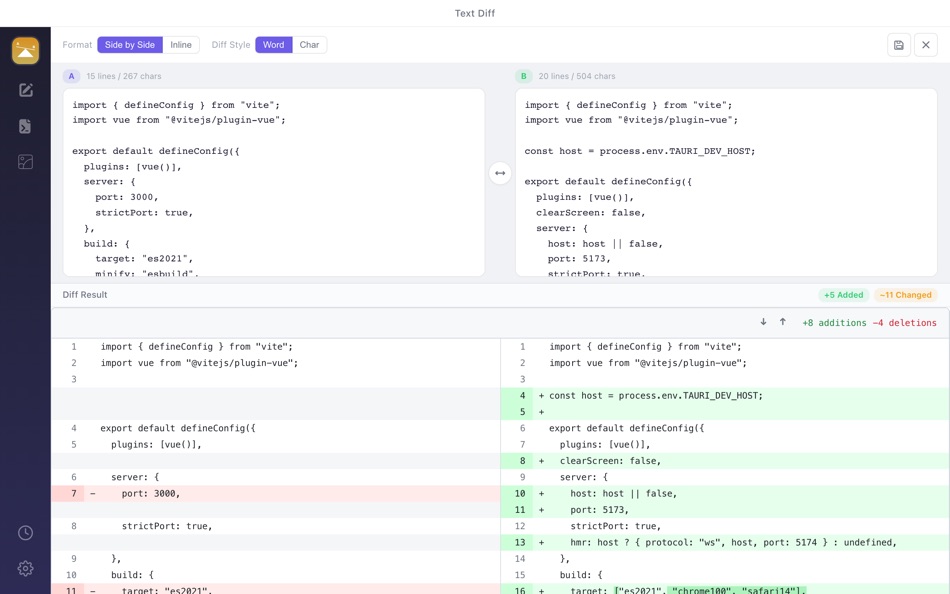Click line number 13 in right diff pane
950x594 pixels.
point(520,542)
